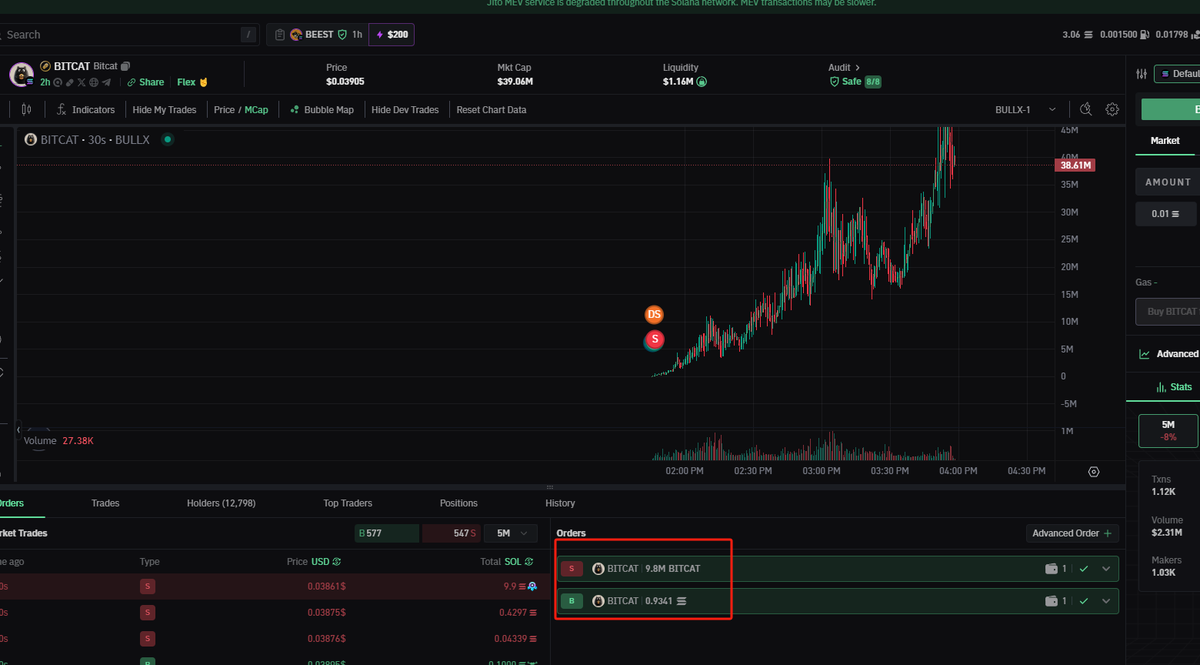1200x665 pixels.
Task: Click the clipboard icon beside BEEST
Action: pos(280,35)
